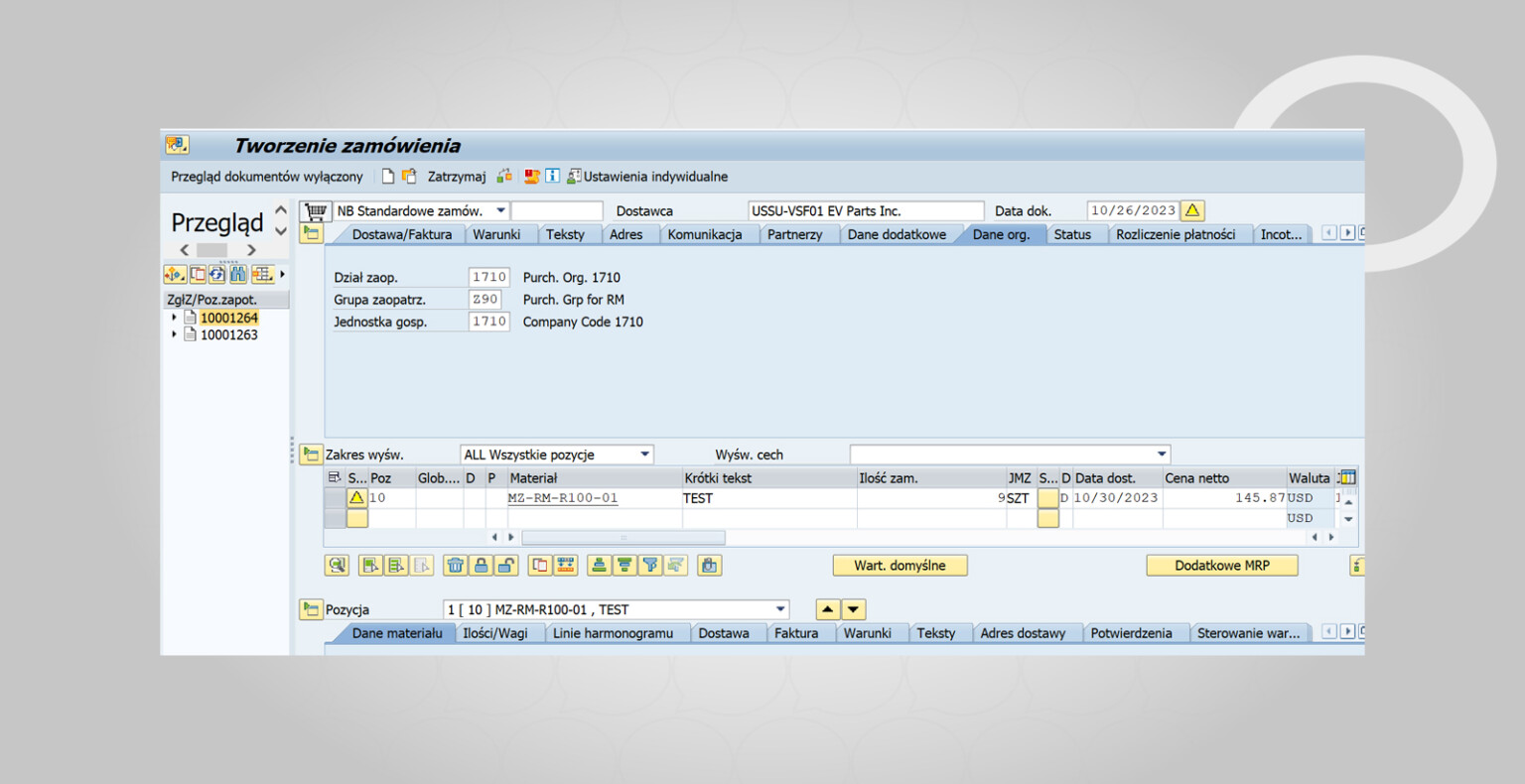Click the filter funnel icon below item table

click(649, 566)
